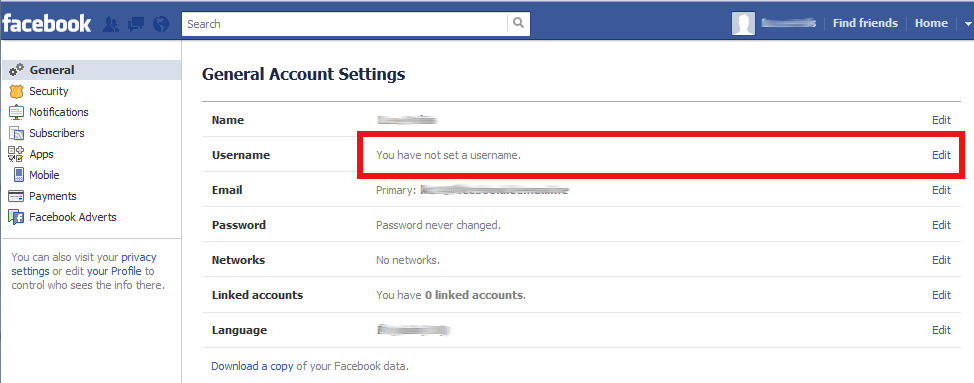The image size is (974, 383).
Task: Open the messages icon in header
Action: pyautogui.click(x=136, y=24)
